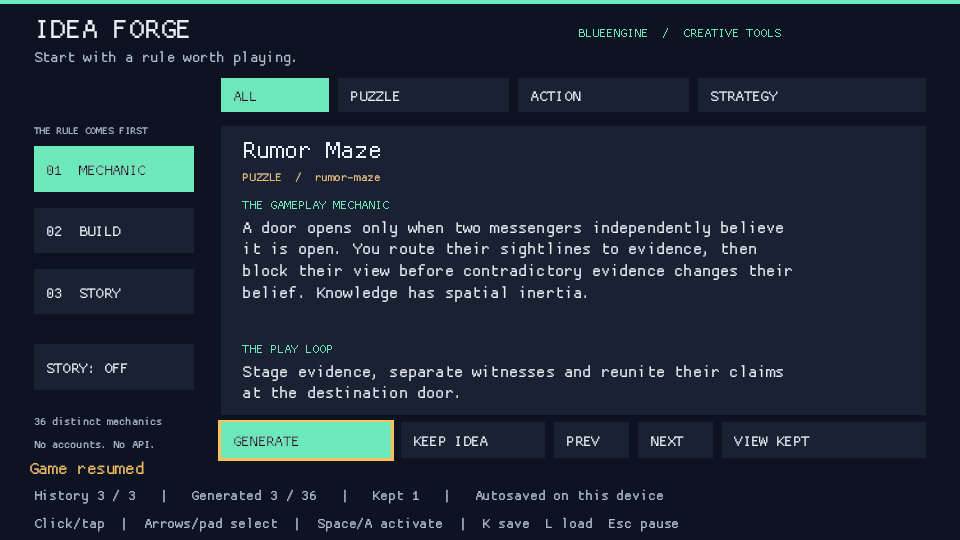Viewport: 960px width, 540px height.
Task: Click the 'Generated 3 / 36' status entry
Action: [x=254, y=496]
